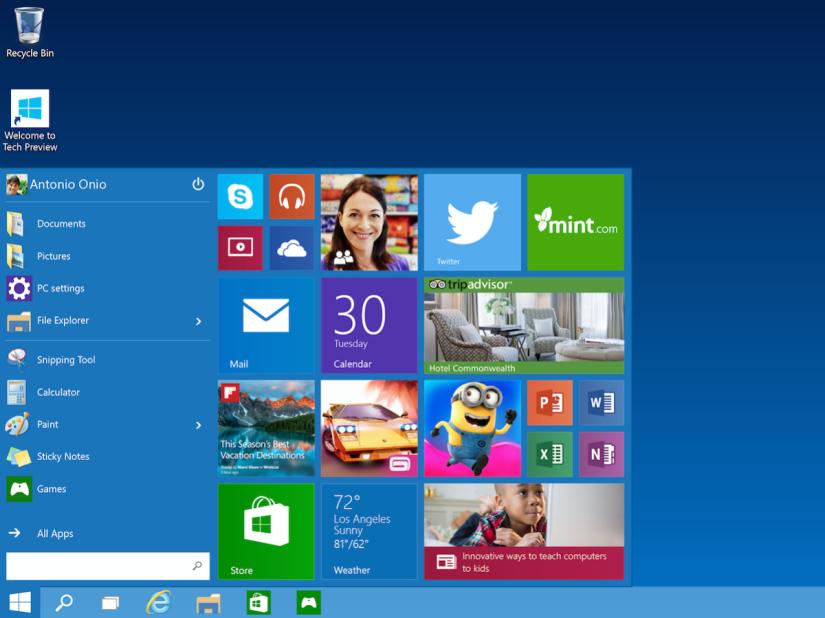The width and height of the screenshot is (825, 618).
Task: Check the Los Angeles Weather tile
Action: click(x=367, y=530)
